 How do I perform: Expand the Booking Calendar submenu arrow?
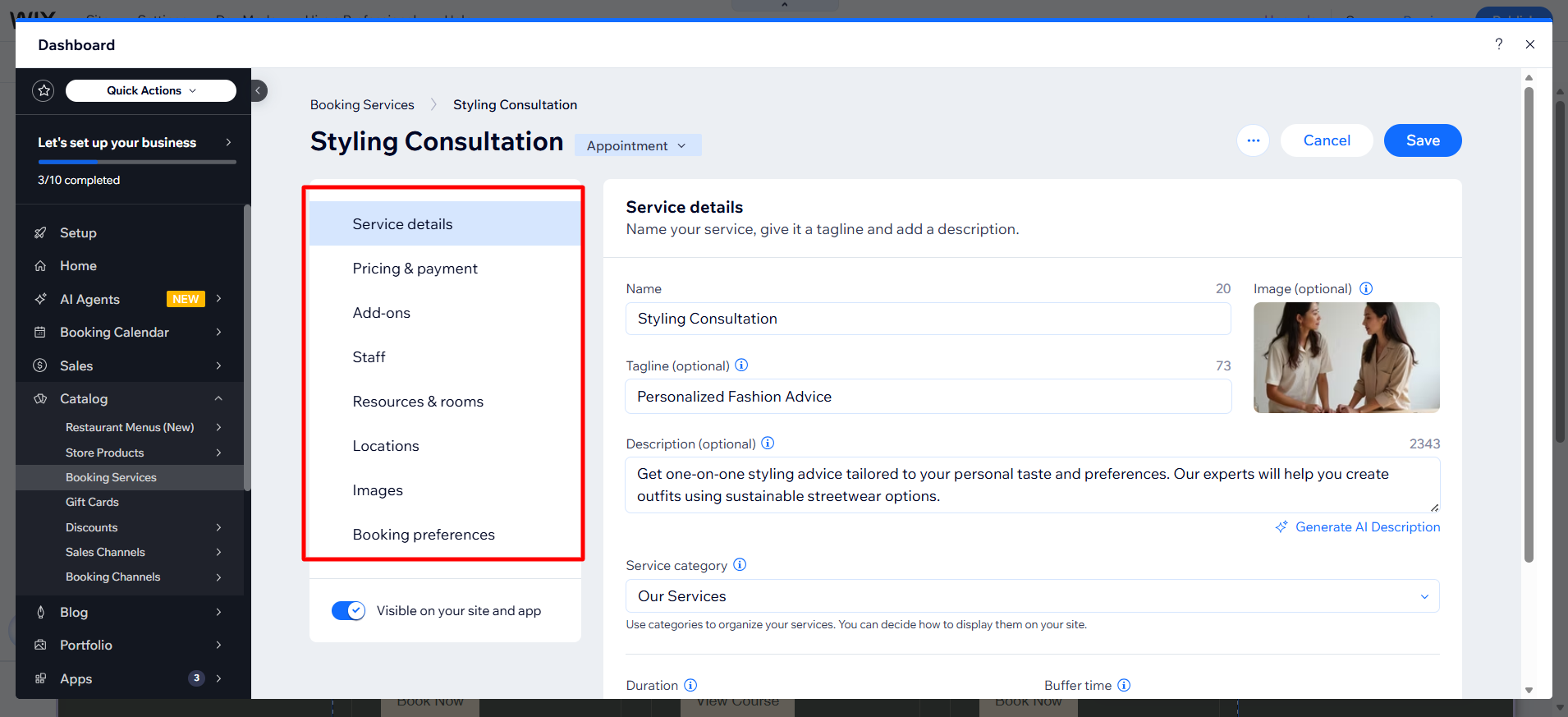coord(219,332)
